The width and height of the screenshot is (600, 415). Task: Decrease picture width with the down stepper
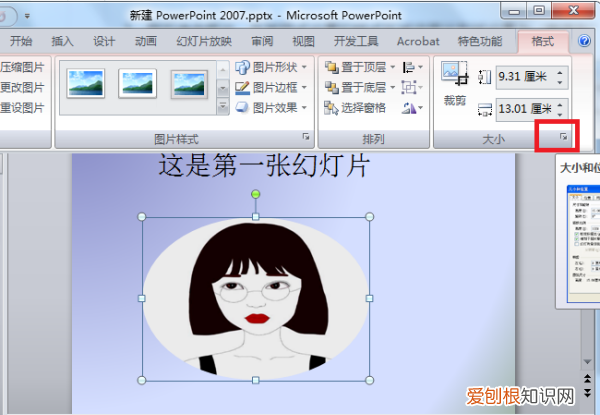560,114
